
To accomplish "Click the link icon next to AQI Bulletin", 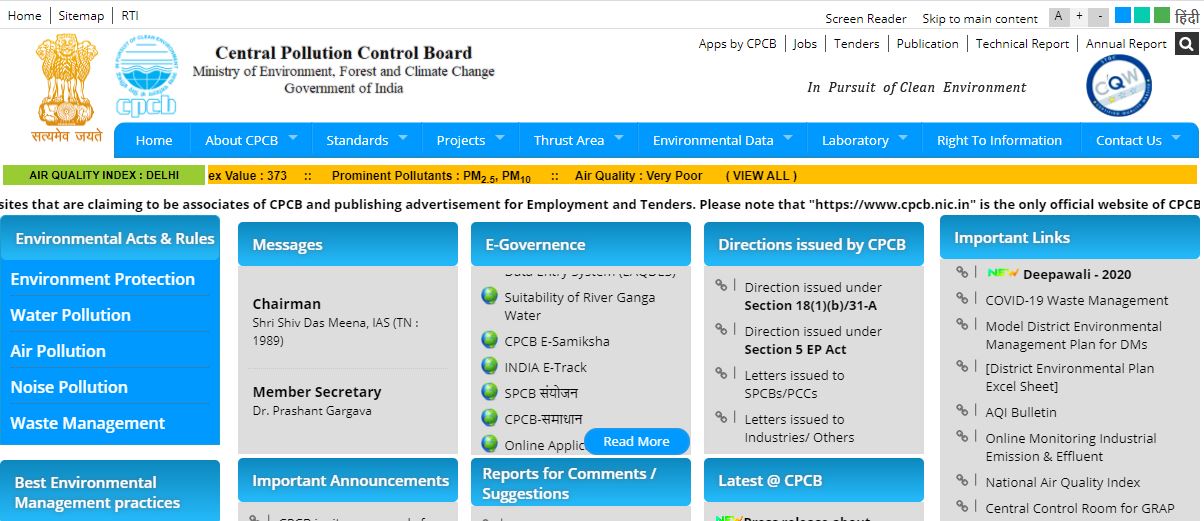I will [x=963, y=411].
